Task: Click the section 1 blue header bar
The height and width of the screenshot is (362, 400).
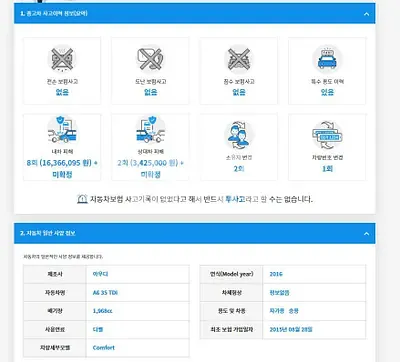Action: click(195, 14)
